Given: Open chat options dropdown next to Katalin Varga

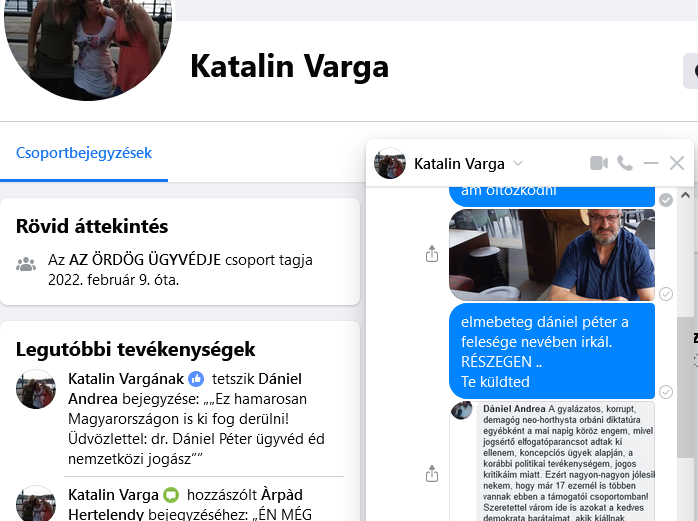Looking at the screenshot, I should point(518,163).
